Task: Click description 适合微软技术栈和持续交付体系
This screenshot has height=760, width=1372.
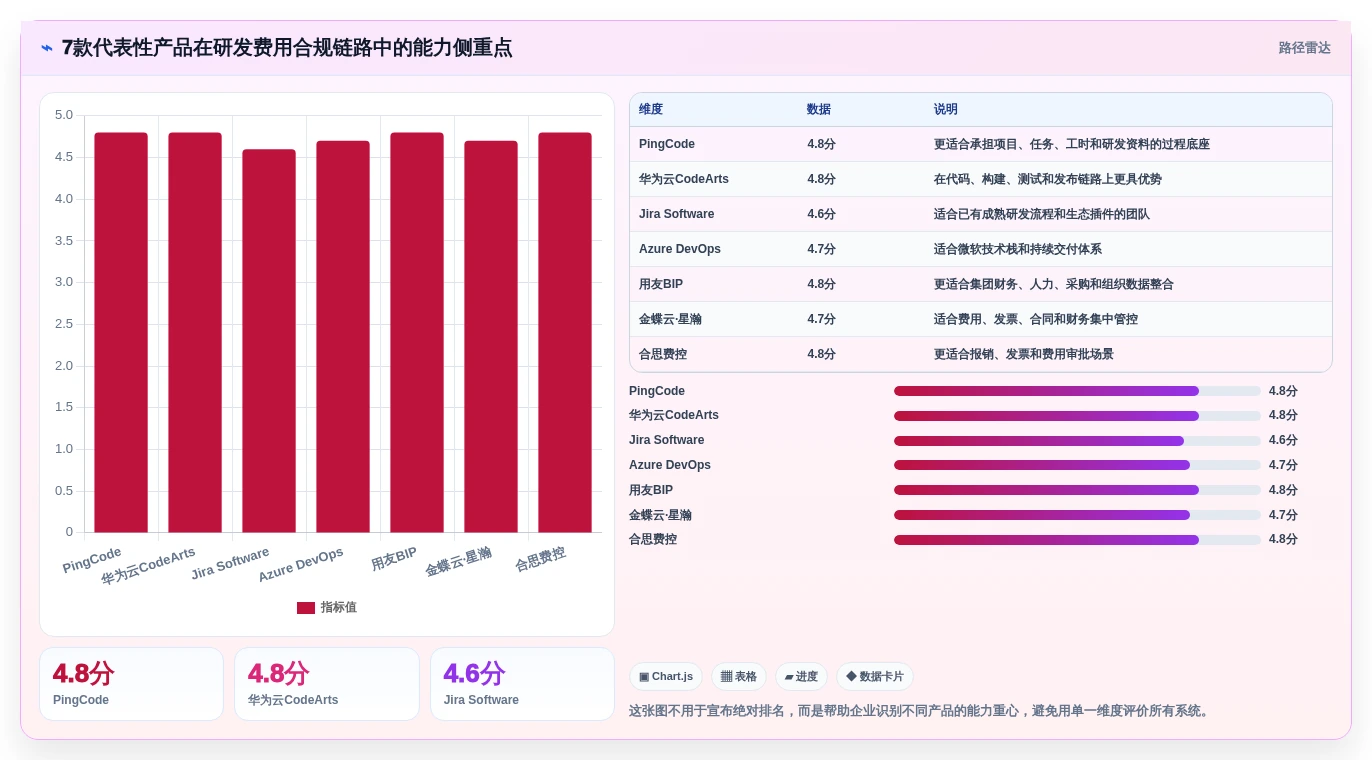Action: click(1018, 249)
